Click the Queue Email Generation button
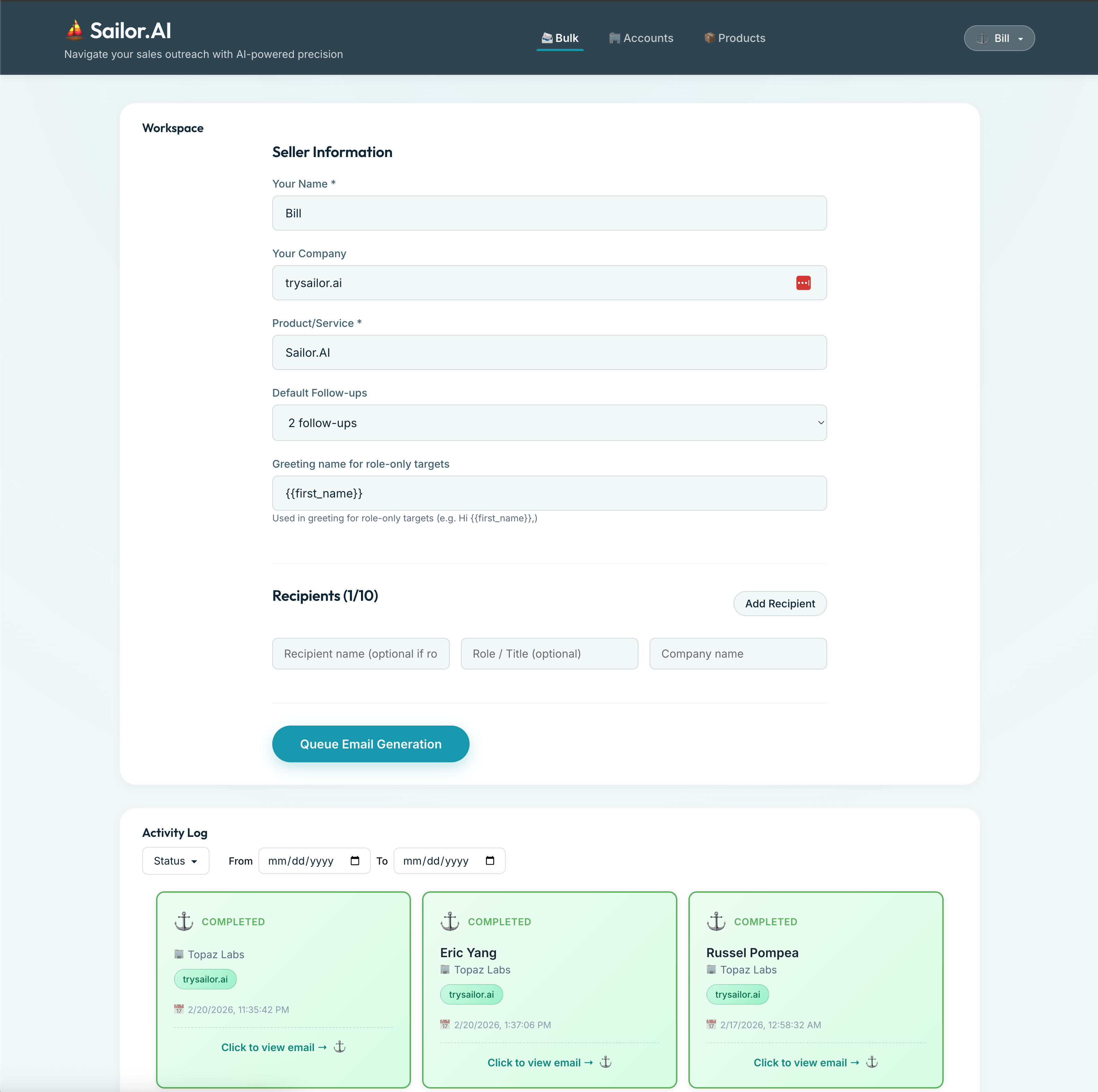 click(x=370, y=744)
